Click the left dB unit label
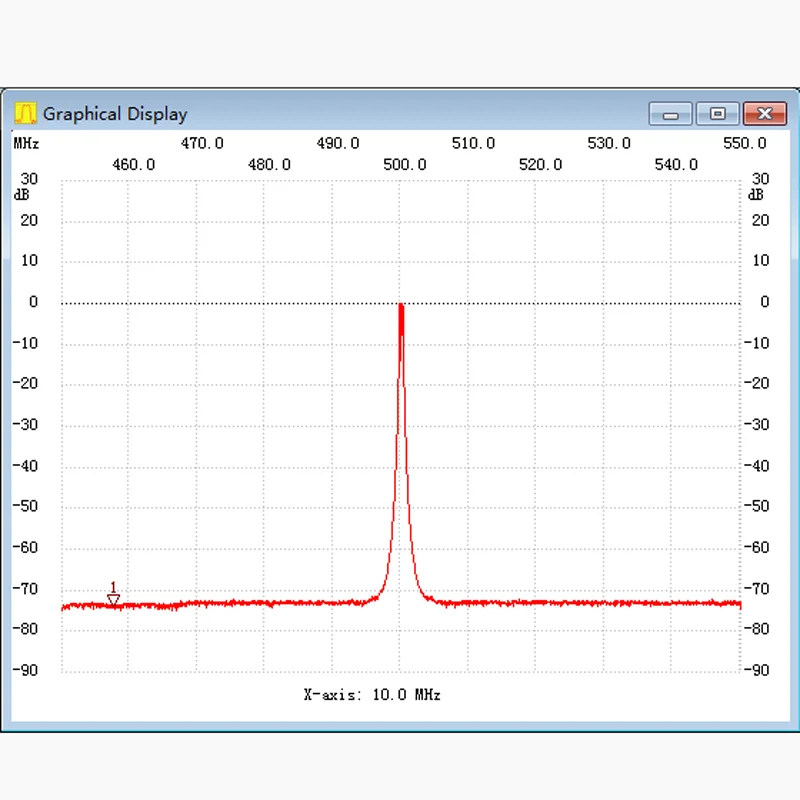 click(x=21, y=195)
